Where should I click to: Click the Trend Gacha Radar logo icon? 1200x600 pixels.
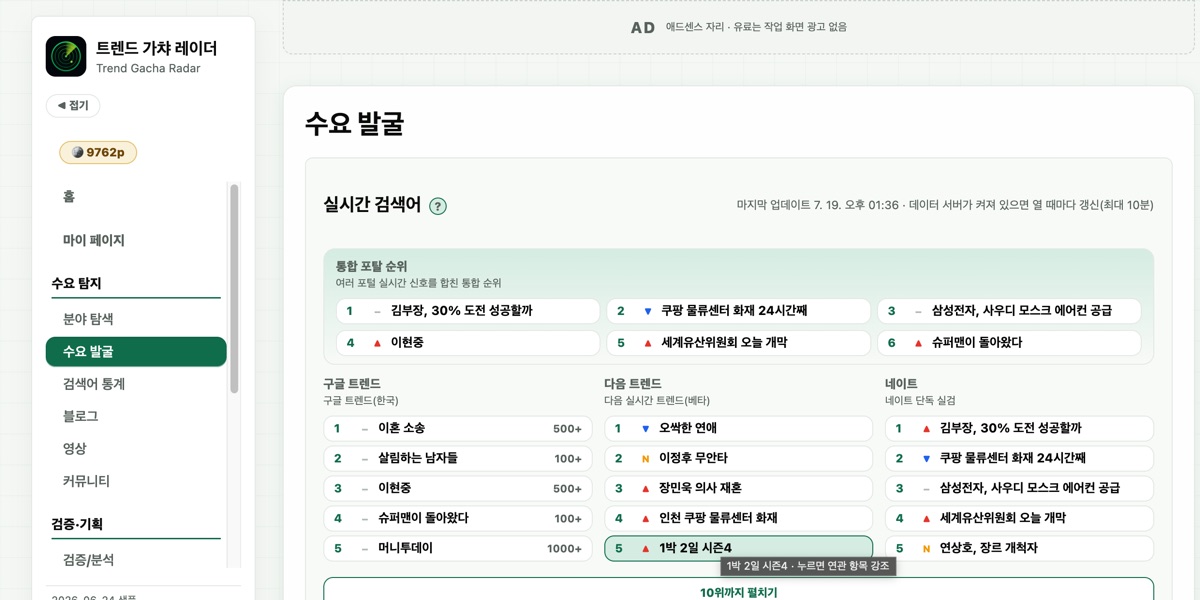[66, 56]
